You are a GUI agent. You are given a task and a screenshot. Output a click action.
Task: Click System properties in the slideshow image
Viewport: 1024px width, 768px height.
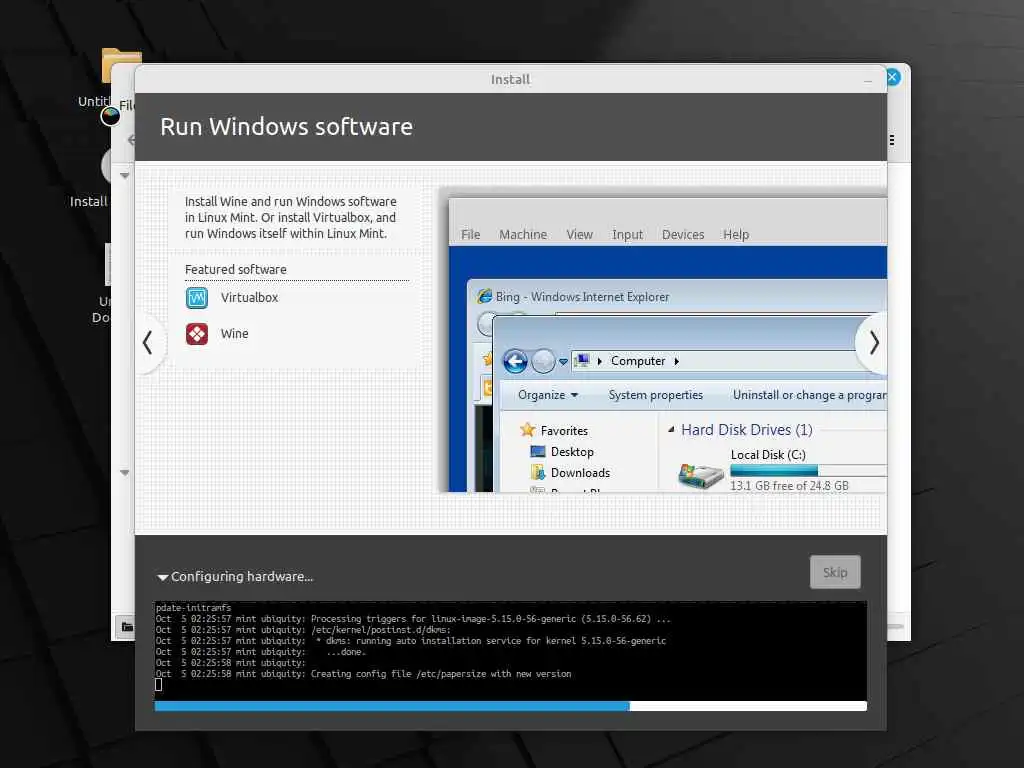click(x=655, y=395)
